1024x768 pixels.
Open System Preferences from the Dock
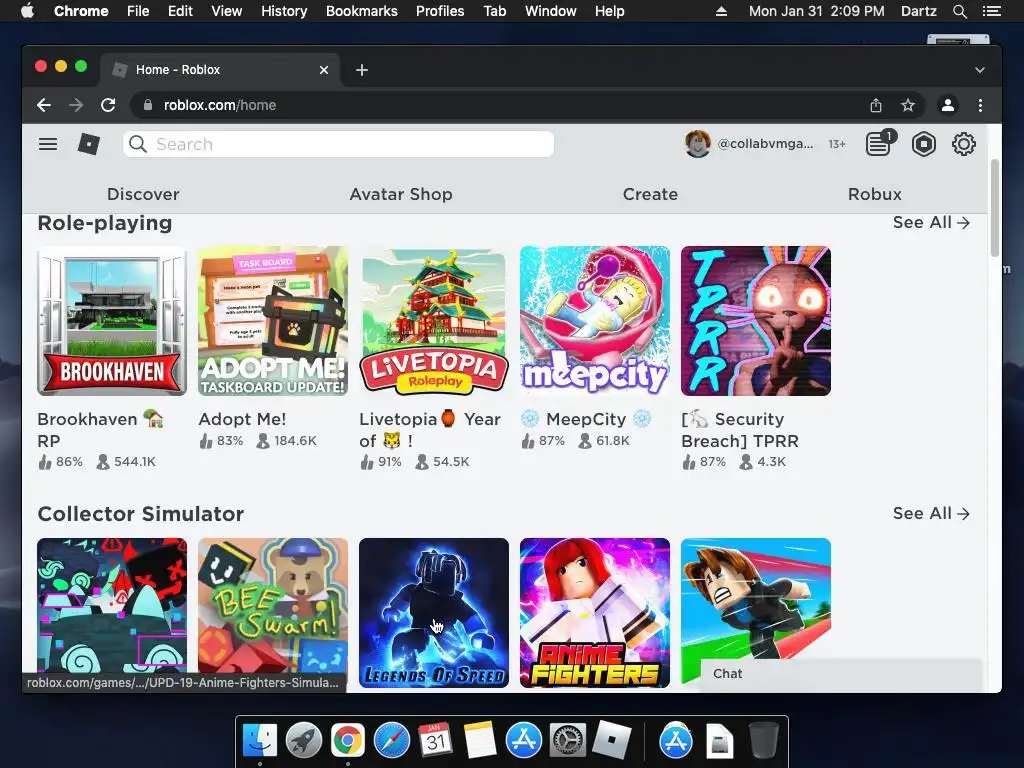(x=568, y=741)
